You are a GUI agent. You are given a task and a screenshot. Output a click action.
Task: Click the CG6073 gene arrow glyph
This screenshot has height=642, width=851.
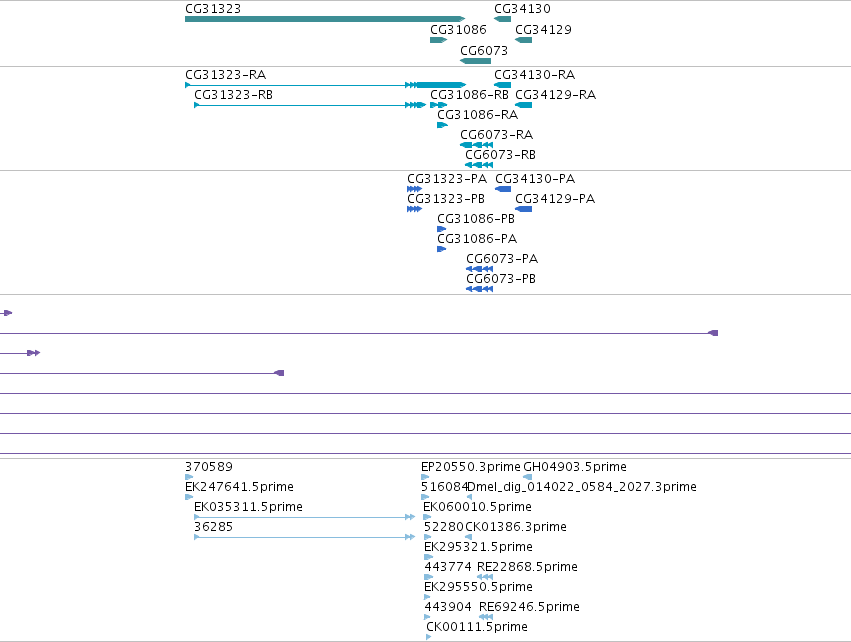(475, 61)
